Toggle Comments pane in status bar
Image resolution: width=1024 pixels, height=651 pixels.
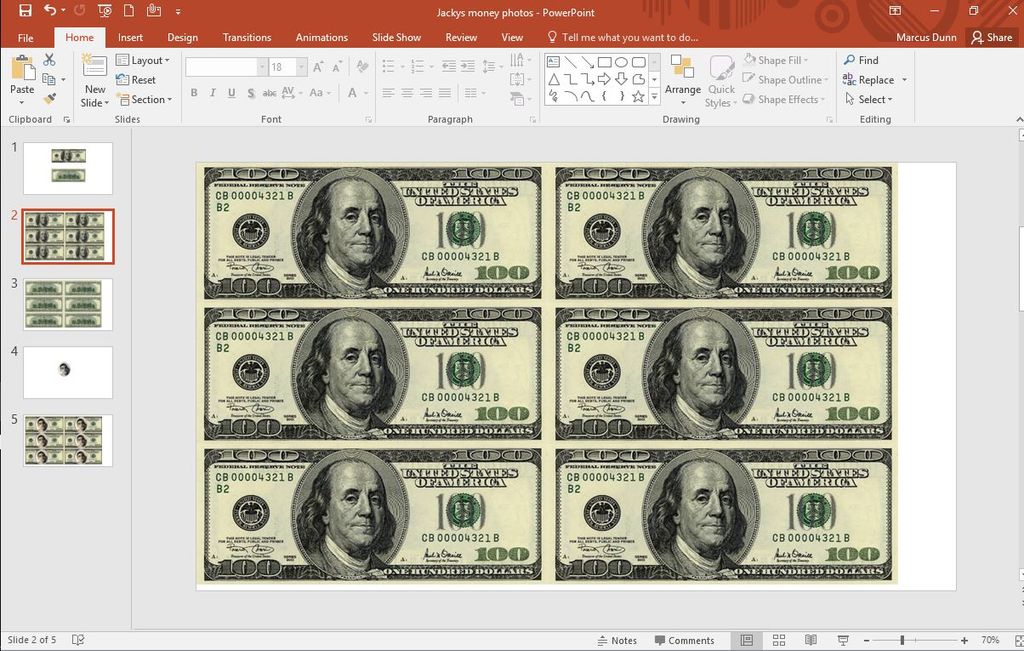pyautogui.click(x=684, y=641)
